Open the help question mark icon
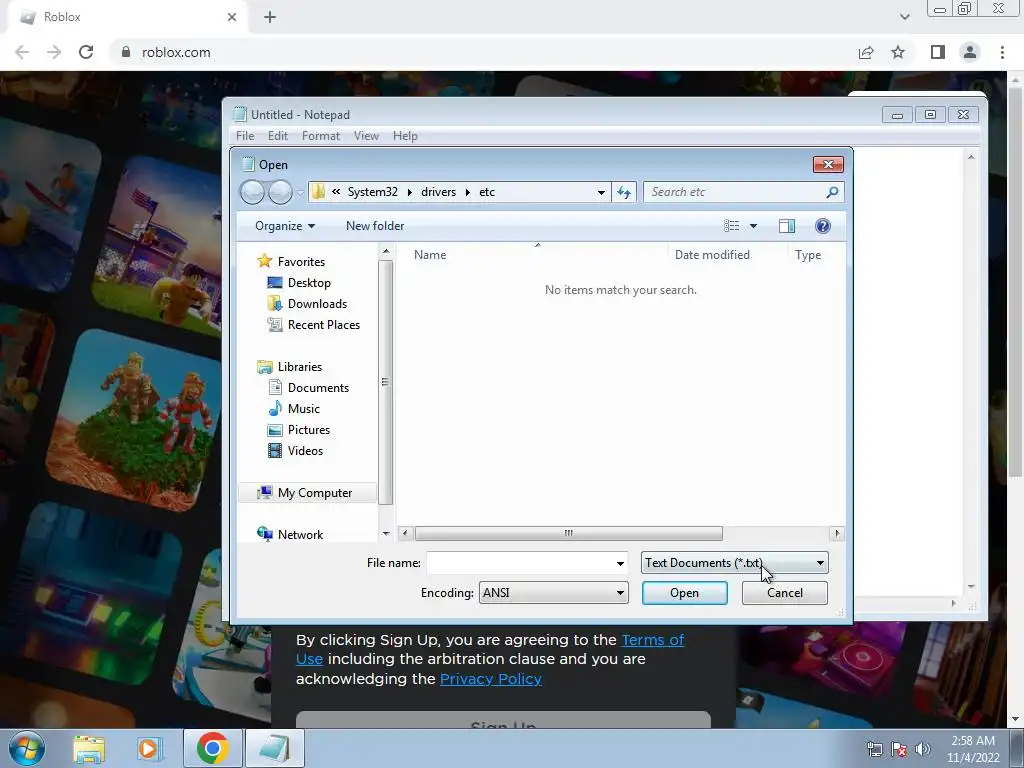The image size is (1024, 768). [x=823, y=226]
